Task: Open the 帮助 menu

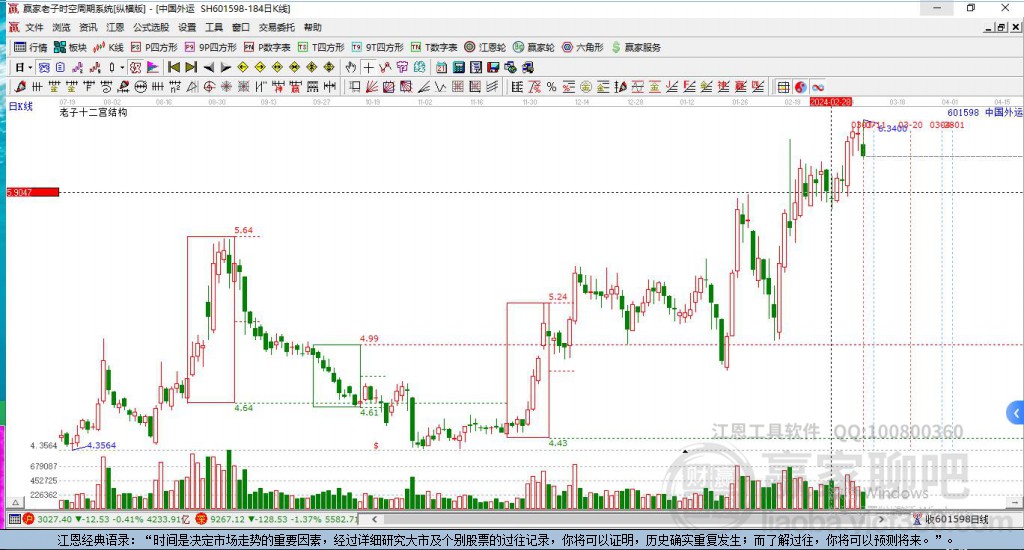Action: [x=312, y=27]
